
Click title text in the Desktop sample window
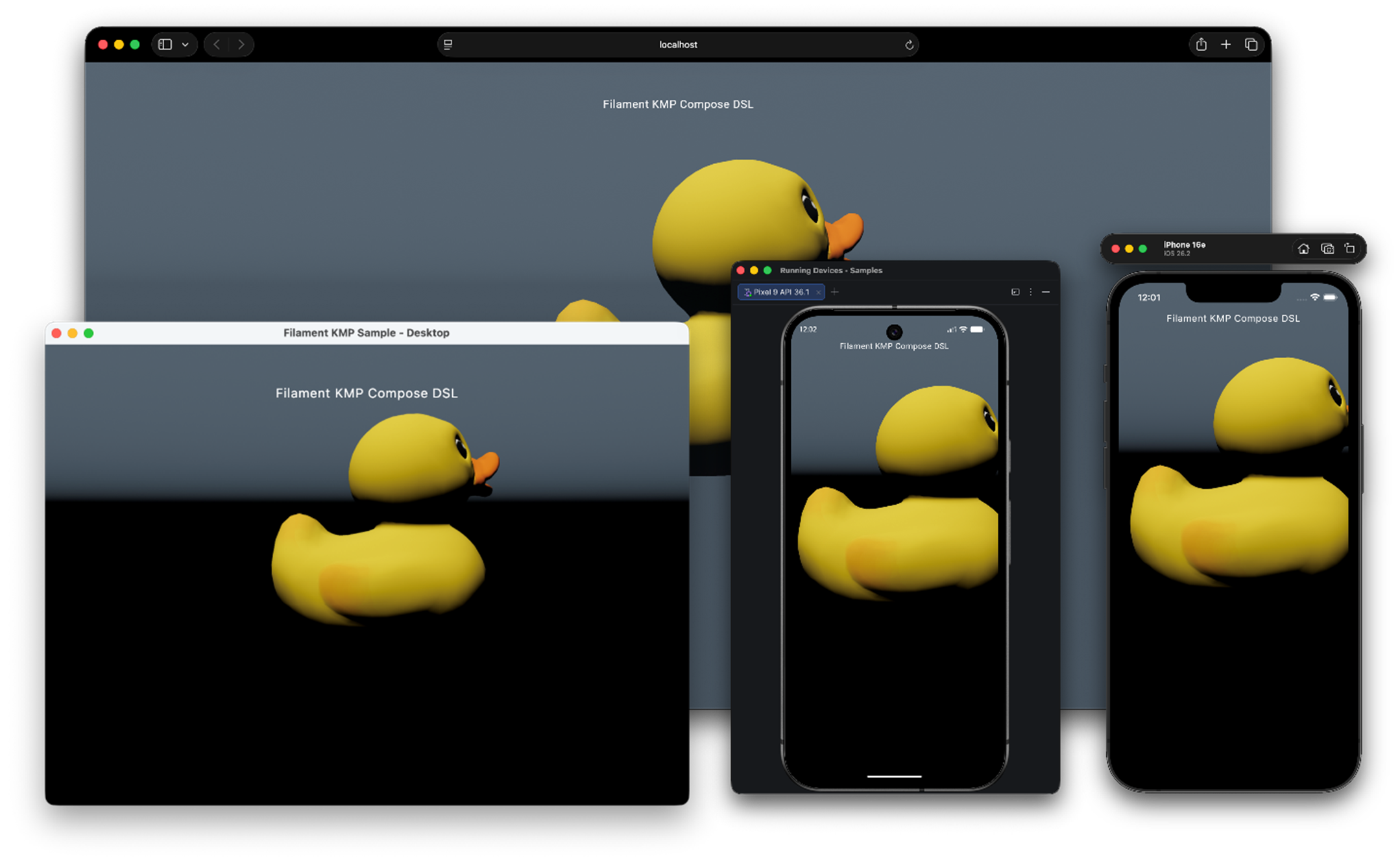[x=367, y=393]
